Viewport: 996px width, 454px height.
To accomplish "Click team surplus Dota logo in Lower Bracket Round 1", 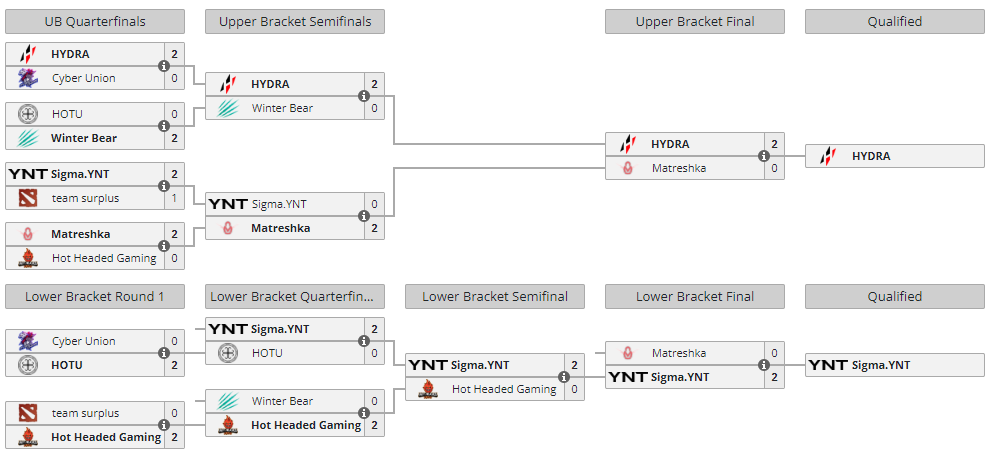I will (28, 413).
